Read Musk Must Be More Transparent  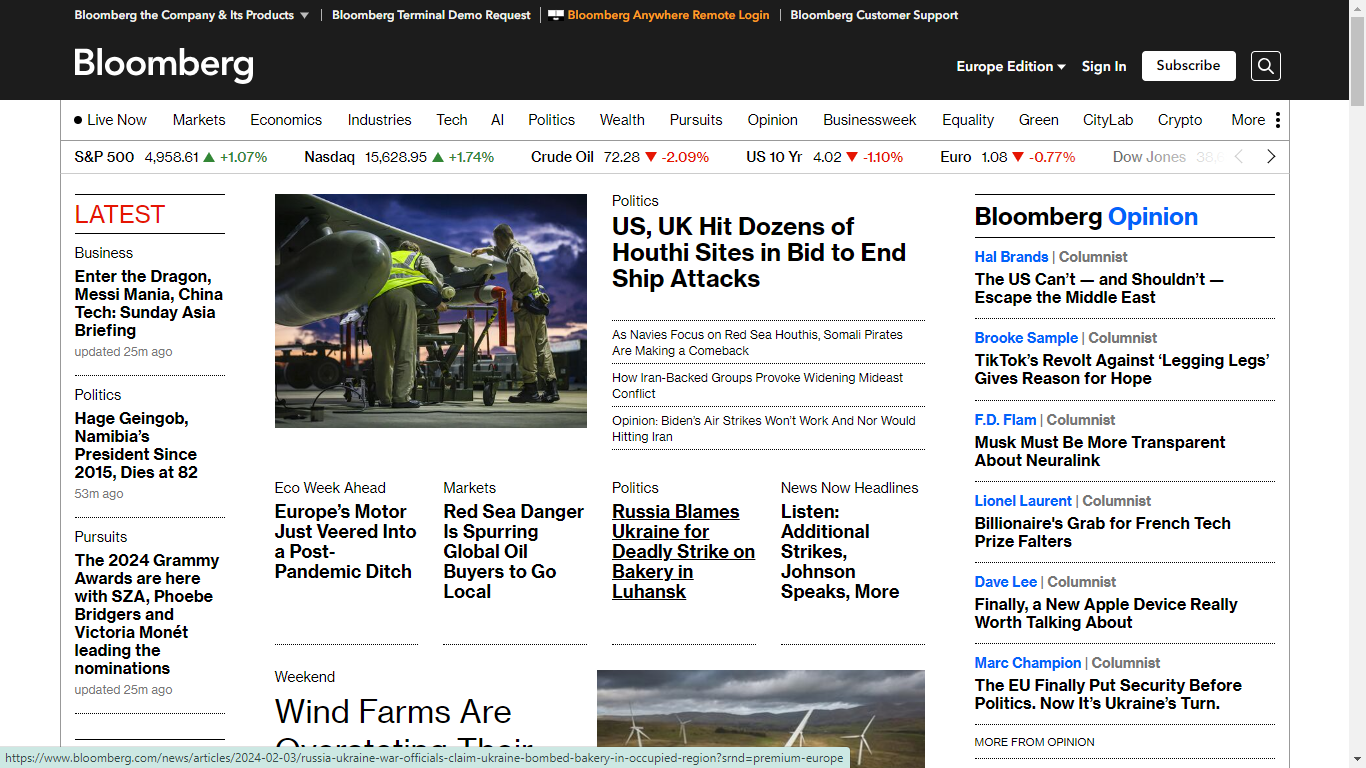1100,451
